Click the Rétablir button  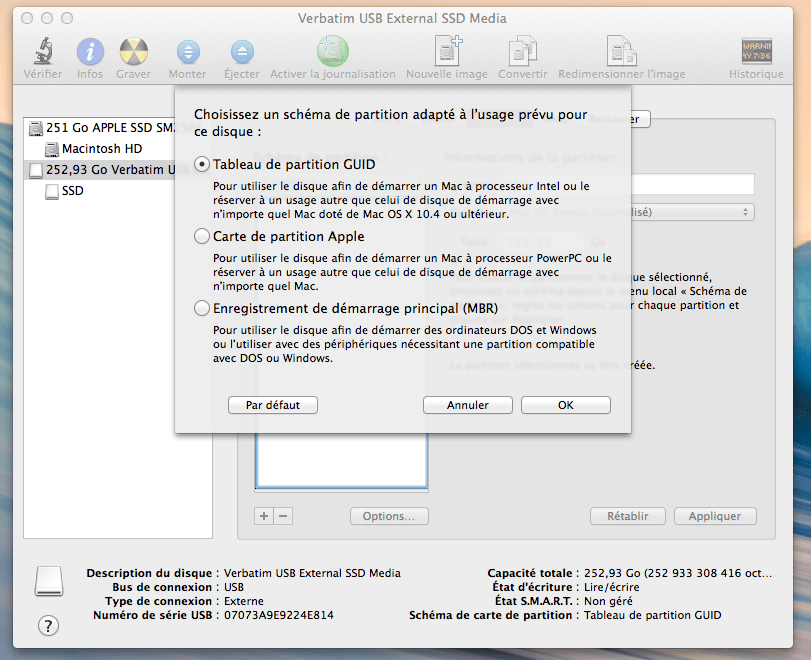(x=628, y=516)
